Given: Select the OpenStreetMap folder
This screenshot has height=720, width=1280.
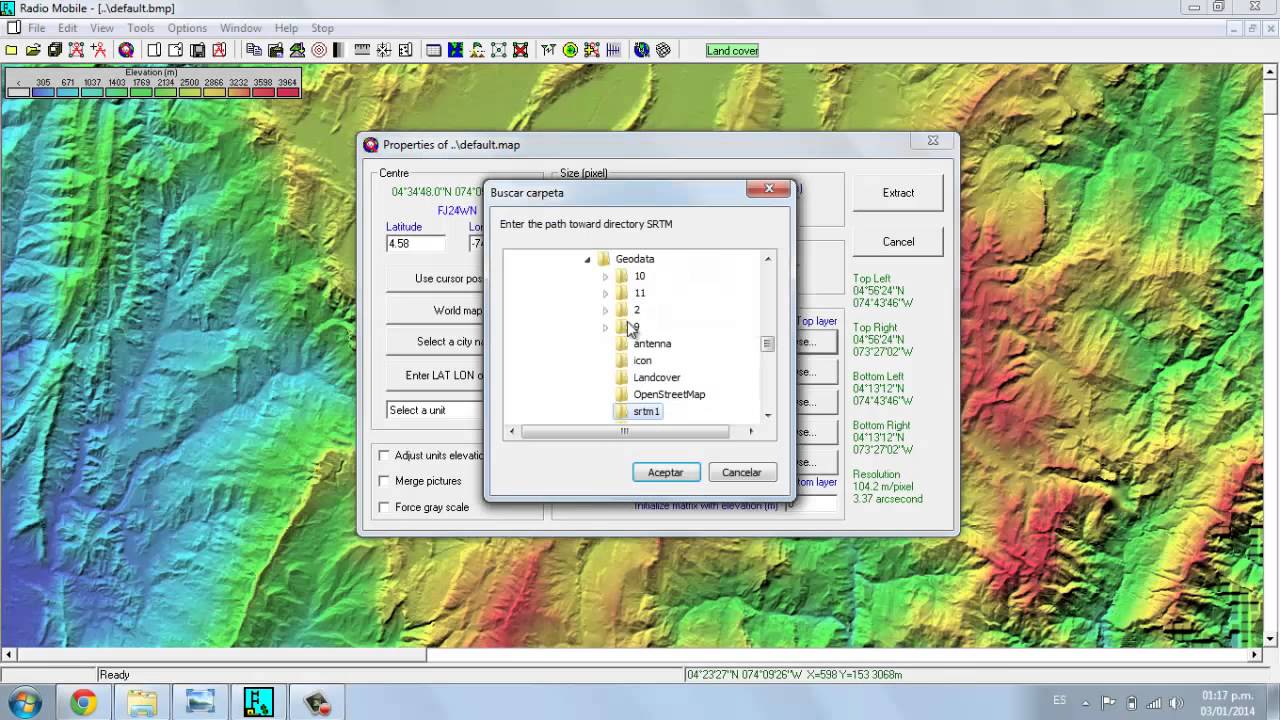Looking at the screenshot, I should 669,394.
